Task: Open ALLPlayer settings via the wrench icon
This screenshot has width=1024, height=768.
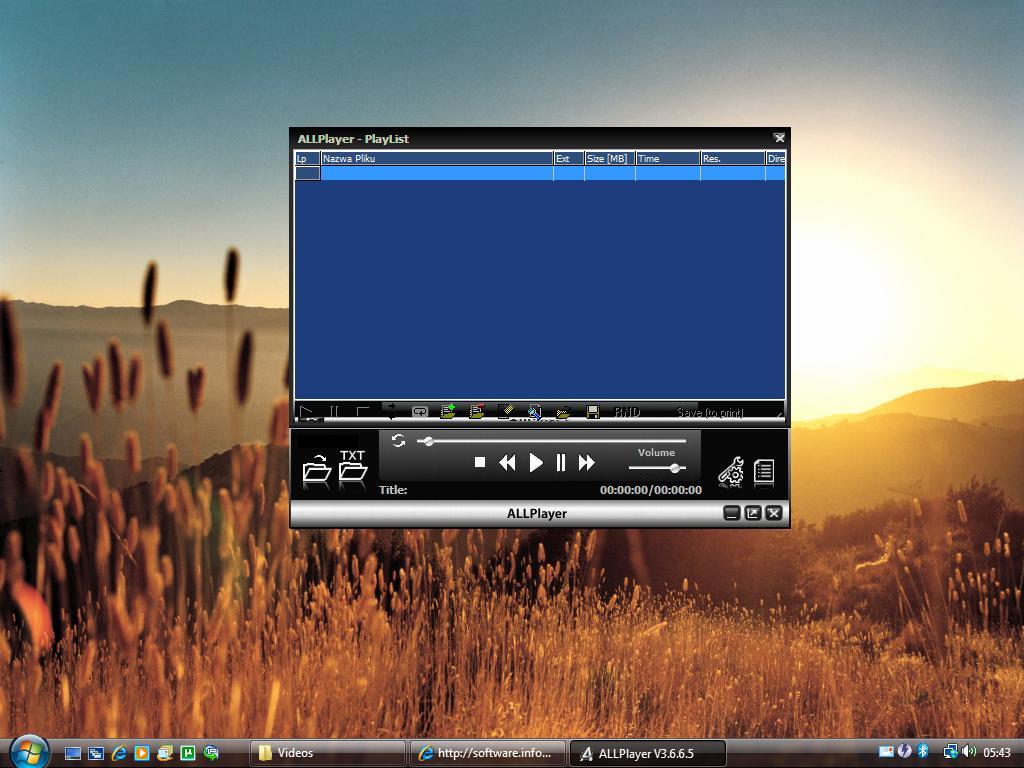Action: click(730, 470)
